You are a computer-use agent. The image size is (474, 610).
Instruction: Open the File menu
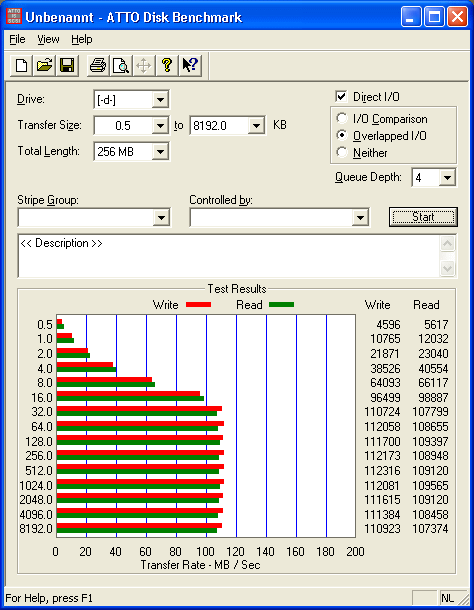[17, 39]
